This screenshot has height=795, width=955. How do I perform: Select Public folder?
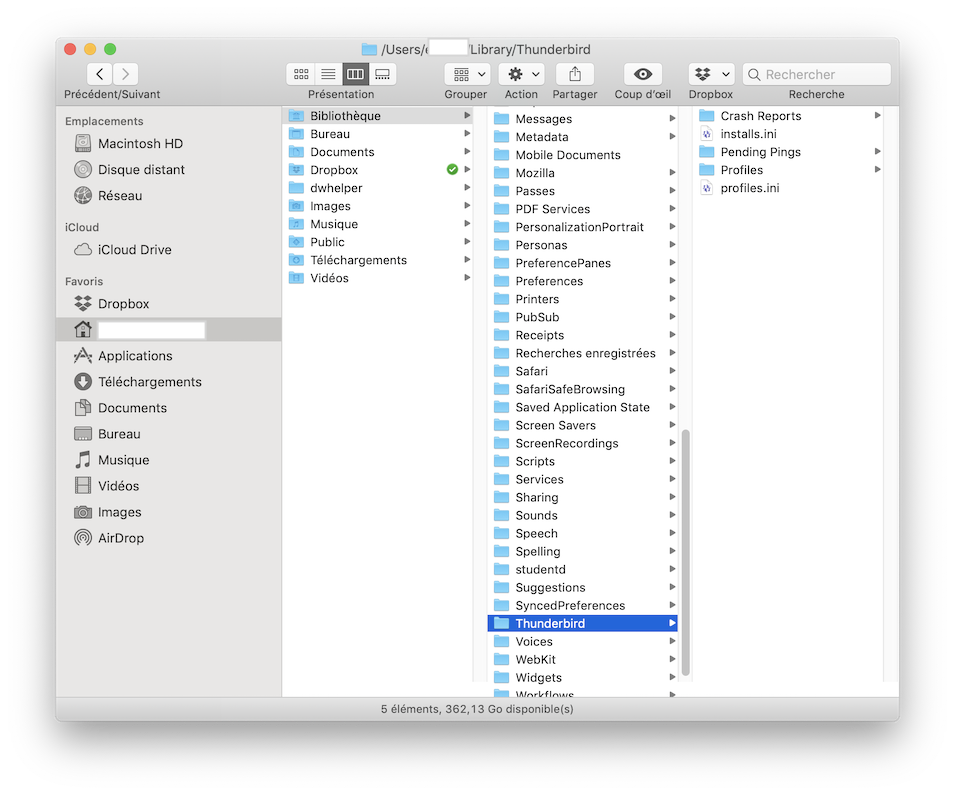point(379,242)
